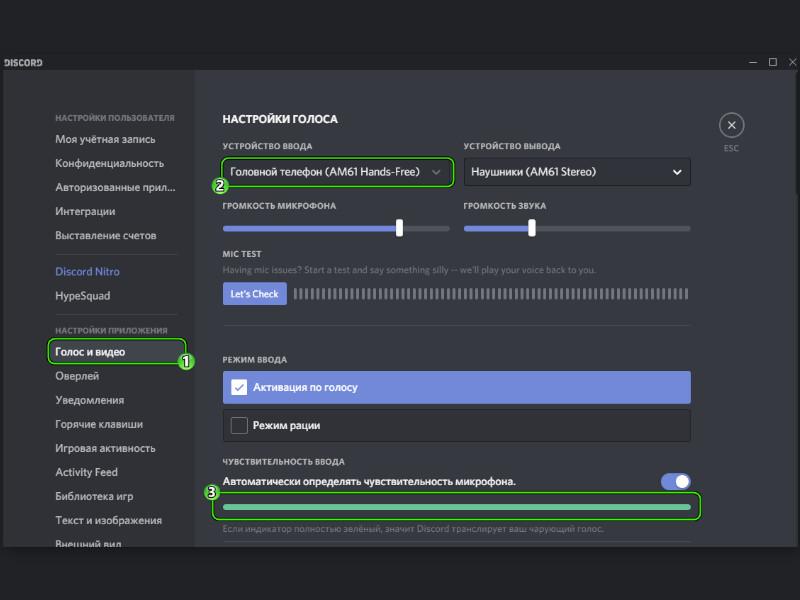Select Режим рации input mode

click(x=457, y=425)
